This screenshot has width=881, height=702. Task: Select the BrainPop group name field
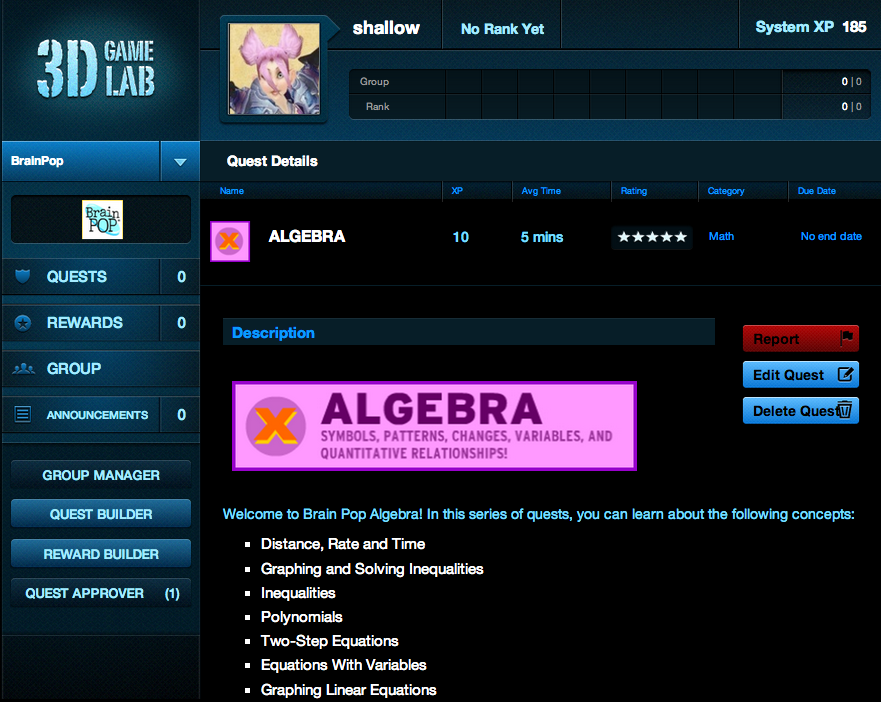coord(81,161)
